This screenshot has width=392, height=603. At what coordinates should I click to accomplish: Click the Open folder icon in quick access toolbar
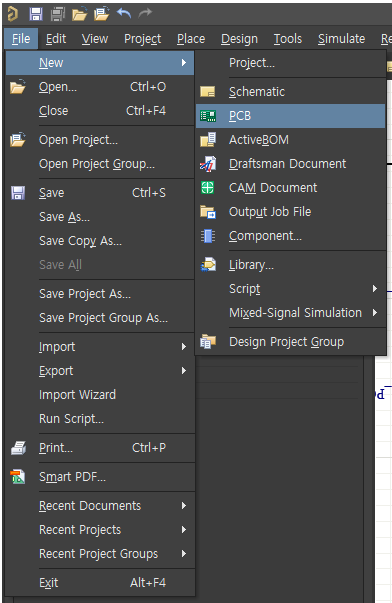(x=80, y=14)
